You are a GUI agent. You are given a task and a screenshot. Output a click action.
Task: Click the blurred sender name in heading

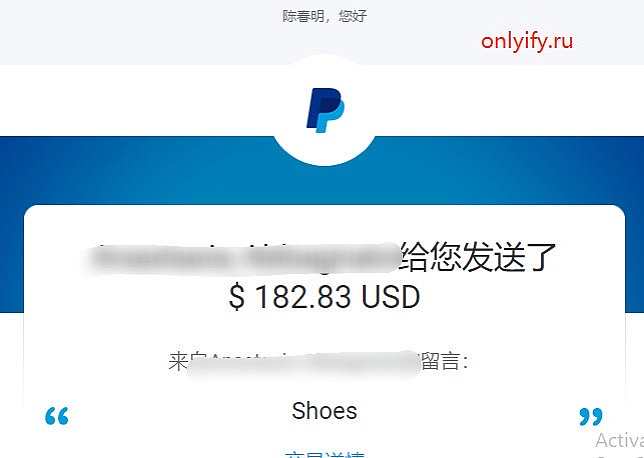[244, 258]
